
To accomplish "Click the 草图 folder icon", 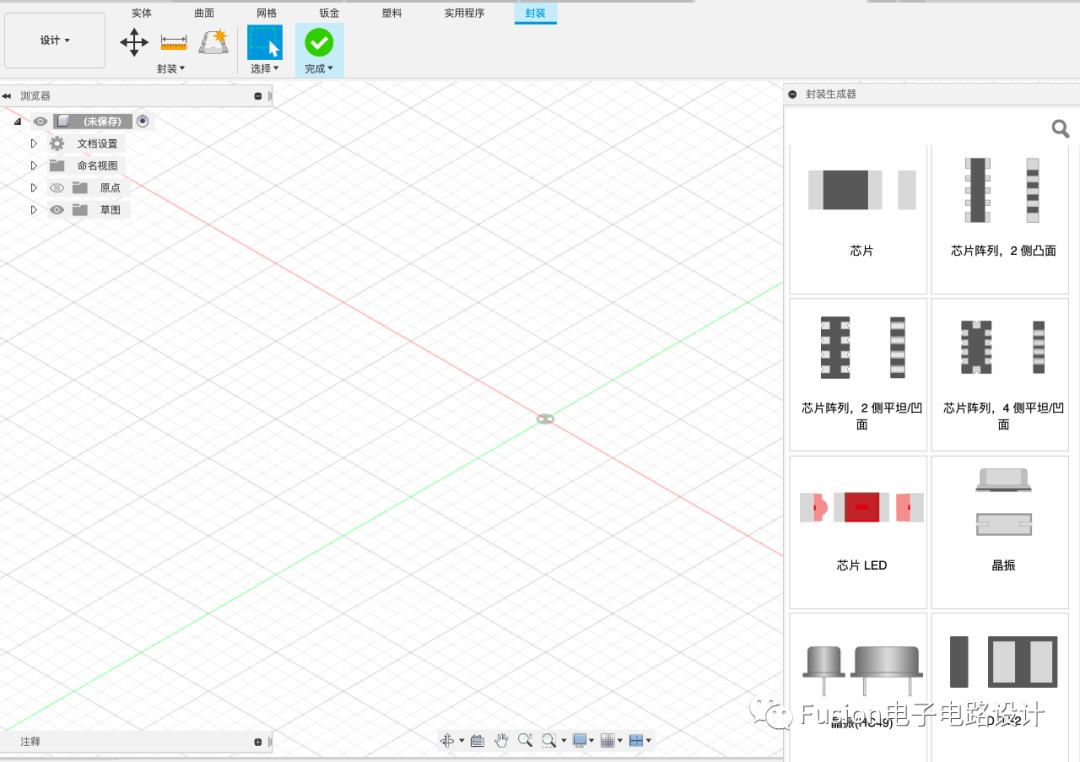I will click(80, 209).
